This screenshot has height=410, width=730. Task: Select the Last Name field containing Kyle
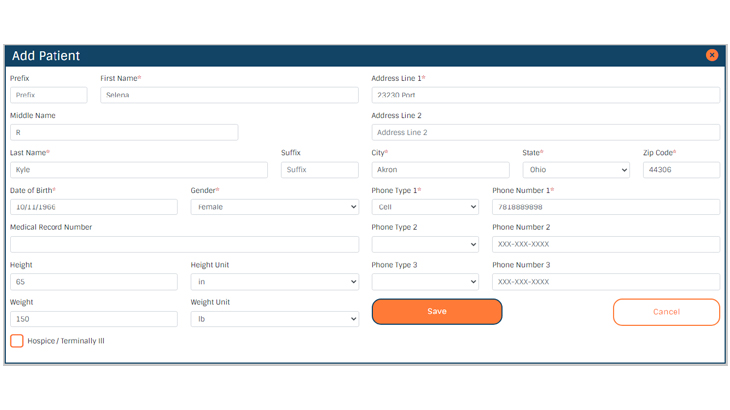tap(139, 170)
